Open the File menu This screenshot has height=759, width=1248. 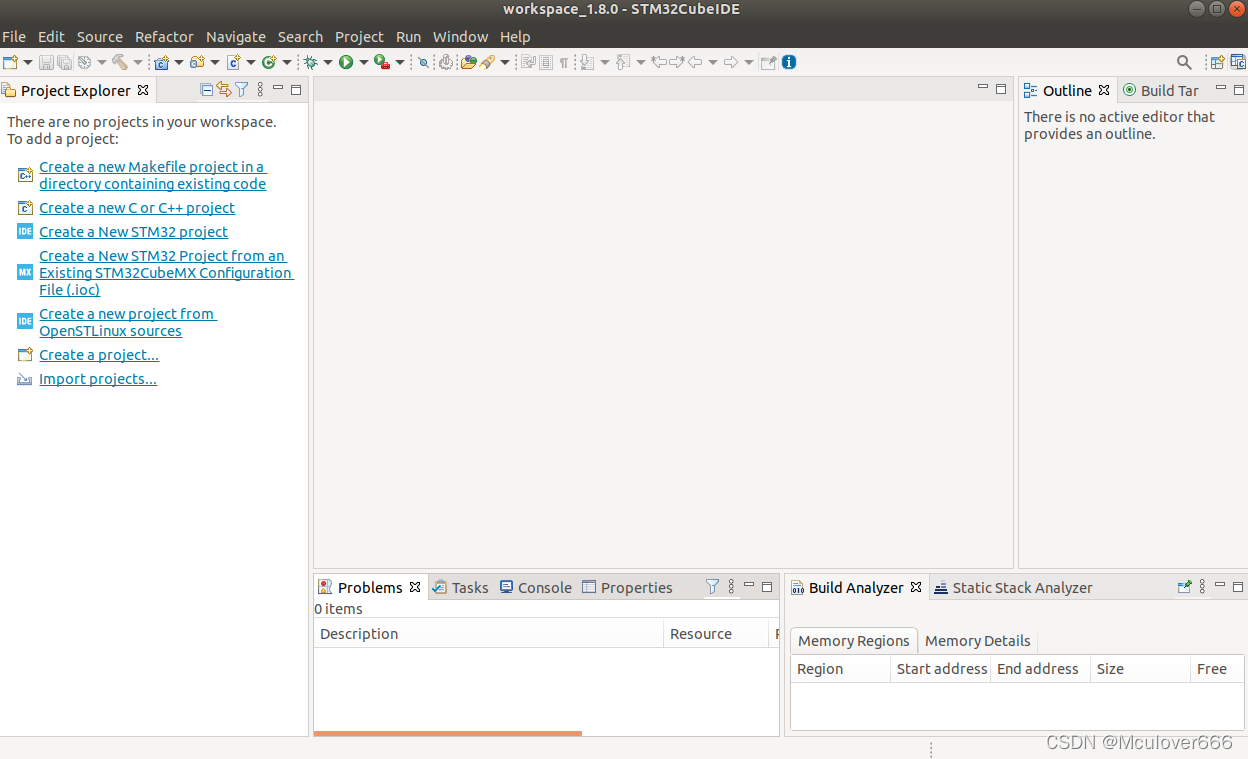coord(14,37)
